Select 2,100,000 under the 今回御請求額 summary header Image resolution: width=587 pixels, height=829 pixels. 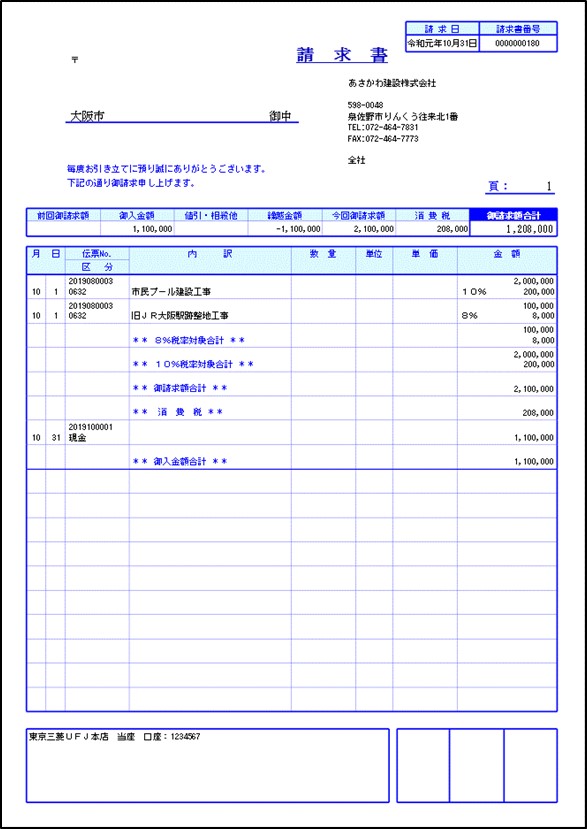375,229
